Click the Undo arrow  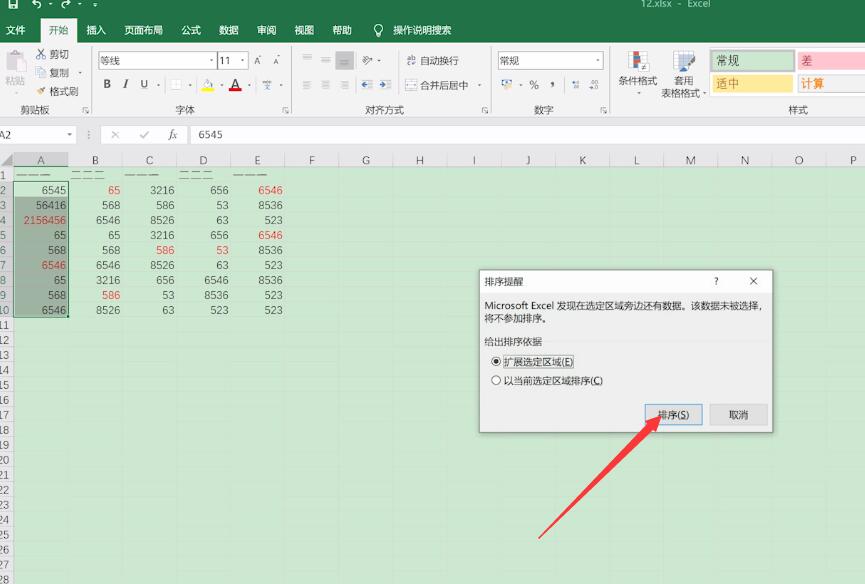(36, 4)
